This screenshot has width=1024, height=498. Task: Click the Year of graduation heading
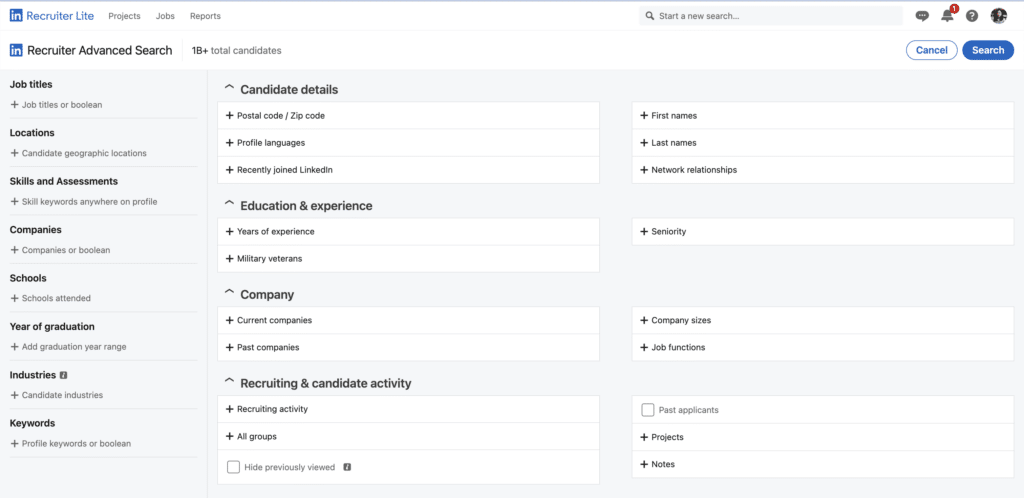click(52, 326)
